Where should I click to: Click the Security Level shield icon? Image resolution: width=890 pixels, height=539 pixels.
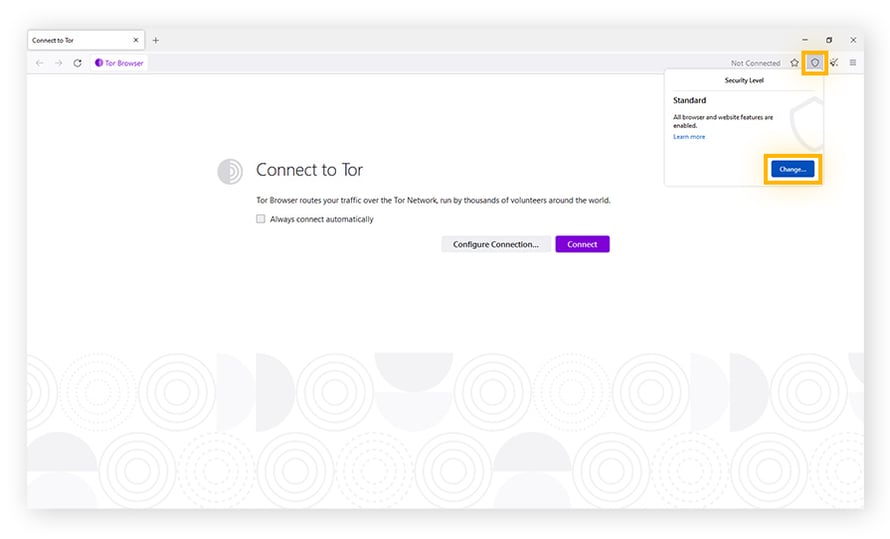point(815,63)
